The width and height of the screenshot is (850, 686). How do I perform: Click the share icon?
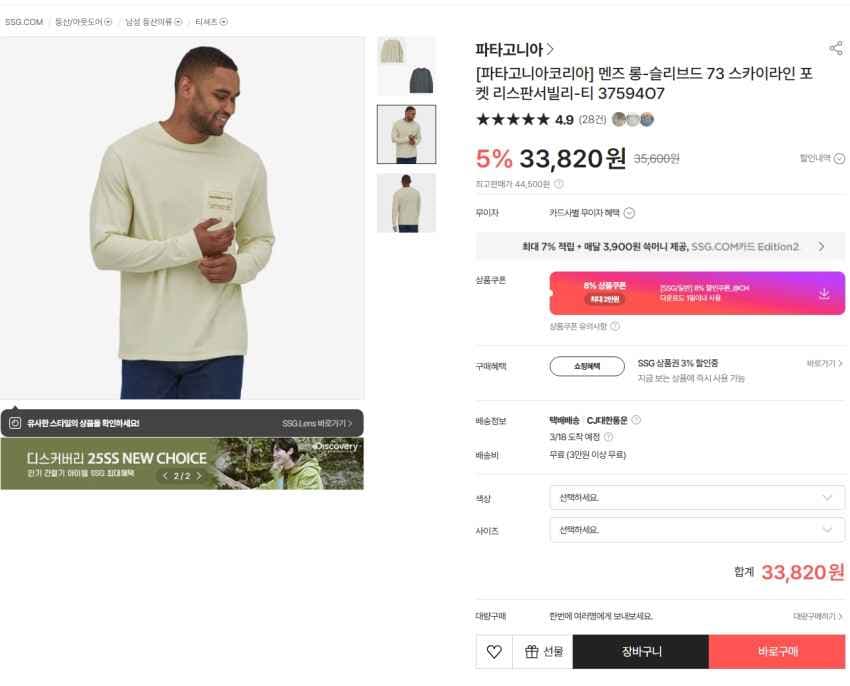pos(835,48)
